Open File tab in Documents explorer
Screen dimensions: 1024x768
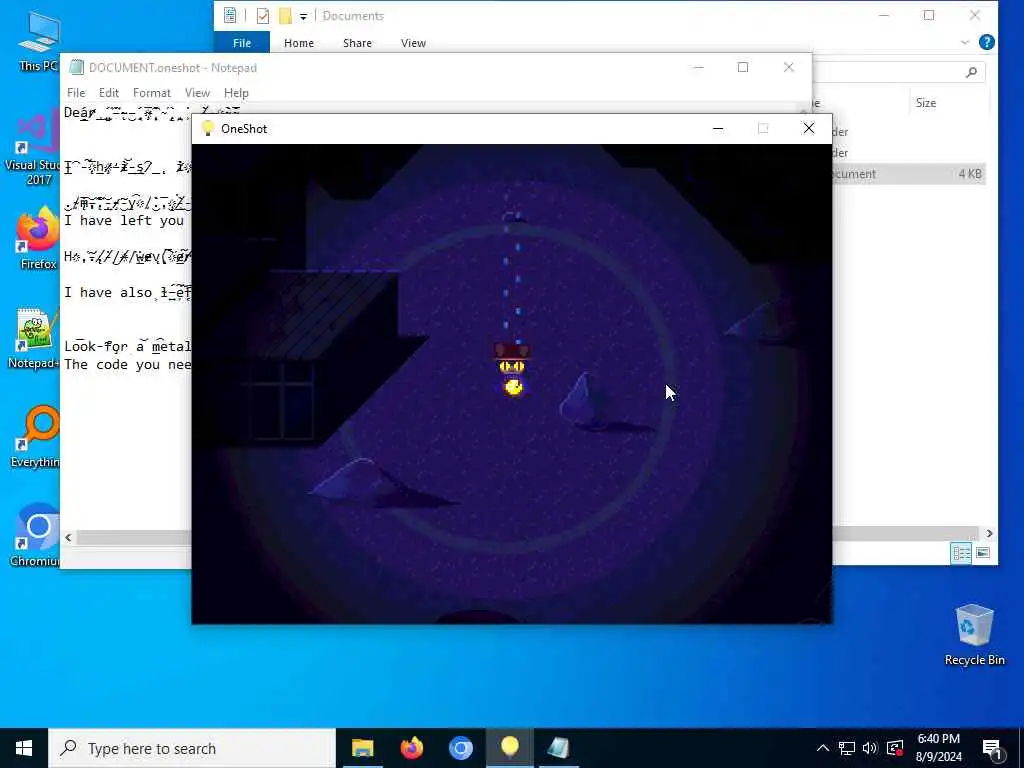(242, 43)
